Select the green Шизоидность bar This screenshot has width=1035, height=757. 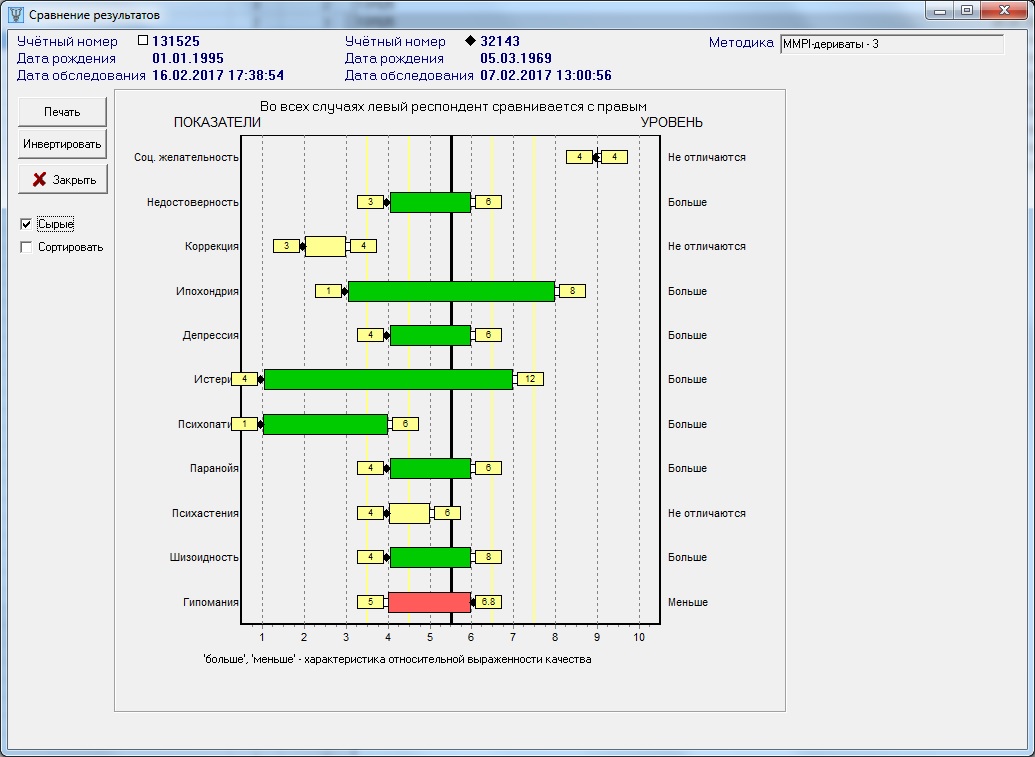pyautogui.click(x=430, y=557)
